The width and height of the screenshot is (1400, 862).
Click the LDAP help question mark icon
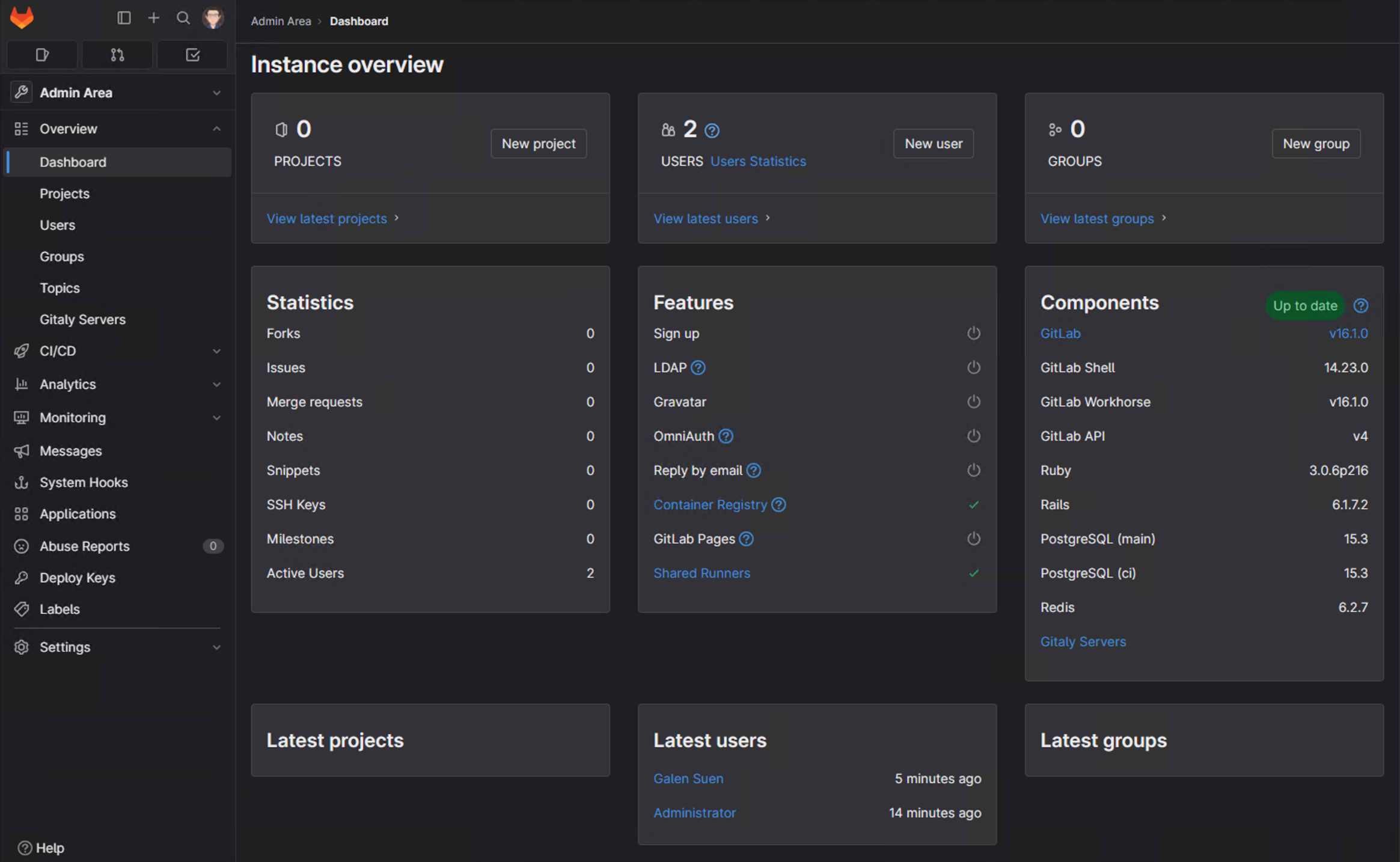tap(698, 367)
